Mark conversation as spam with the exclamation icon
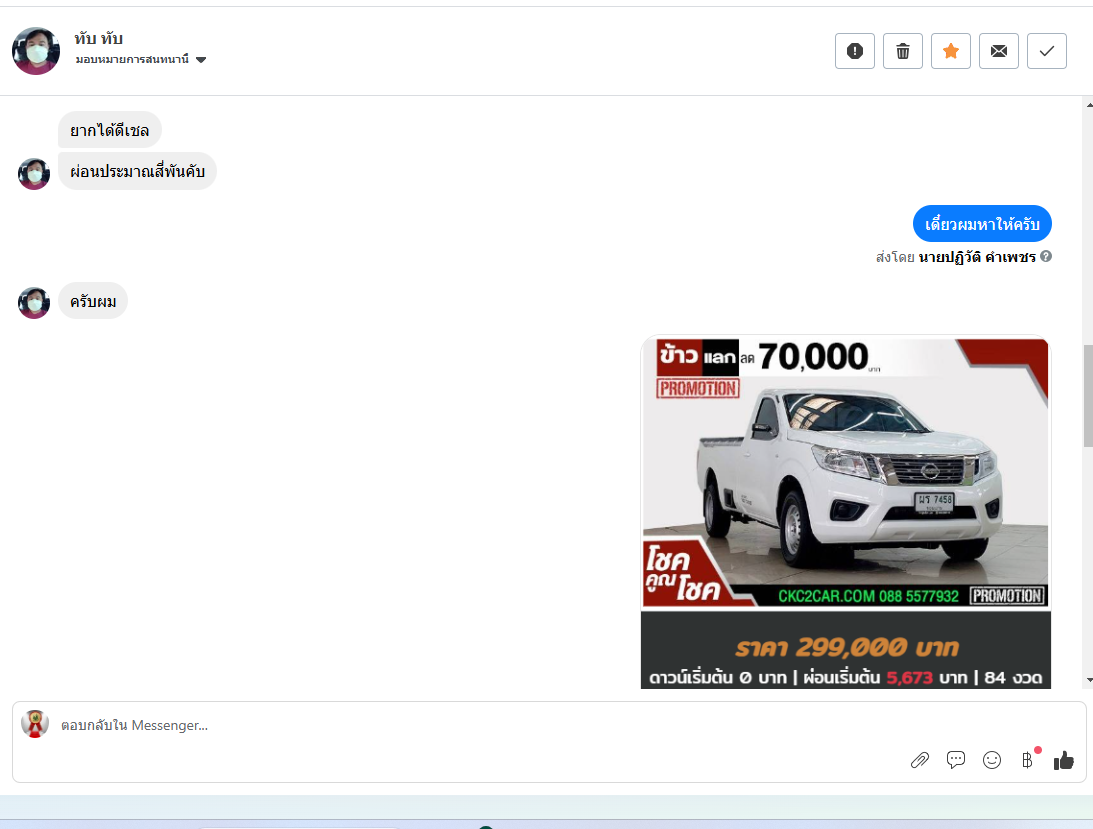Screen dimensions: 1093x829 coord(855,51)
